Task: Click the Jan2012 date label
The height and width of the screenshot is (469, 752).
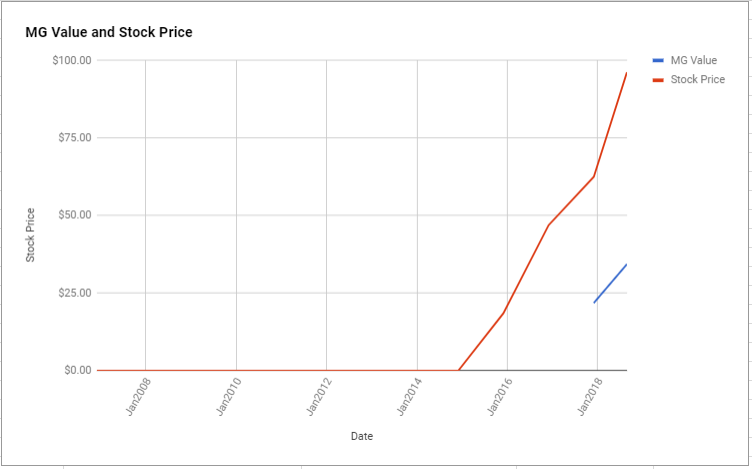Action: coord(319,397)
